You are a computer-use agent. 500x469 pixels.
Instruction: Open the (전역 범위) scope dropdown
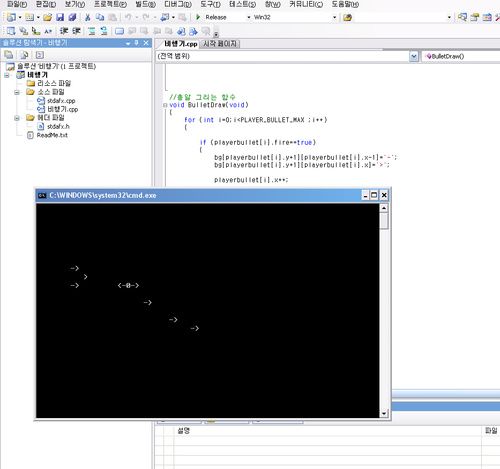pos(414,56)
